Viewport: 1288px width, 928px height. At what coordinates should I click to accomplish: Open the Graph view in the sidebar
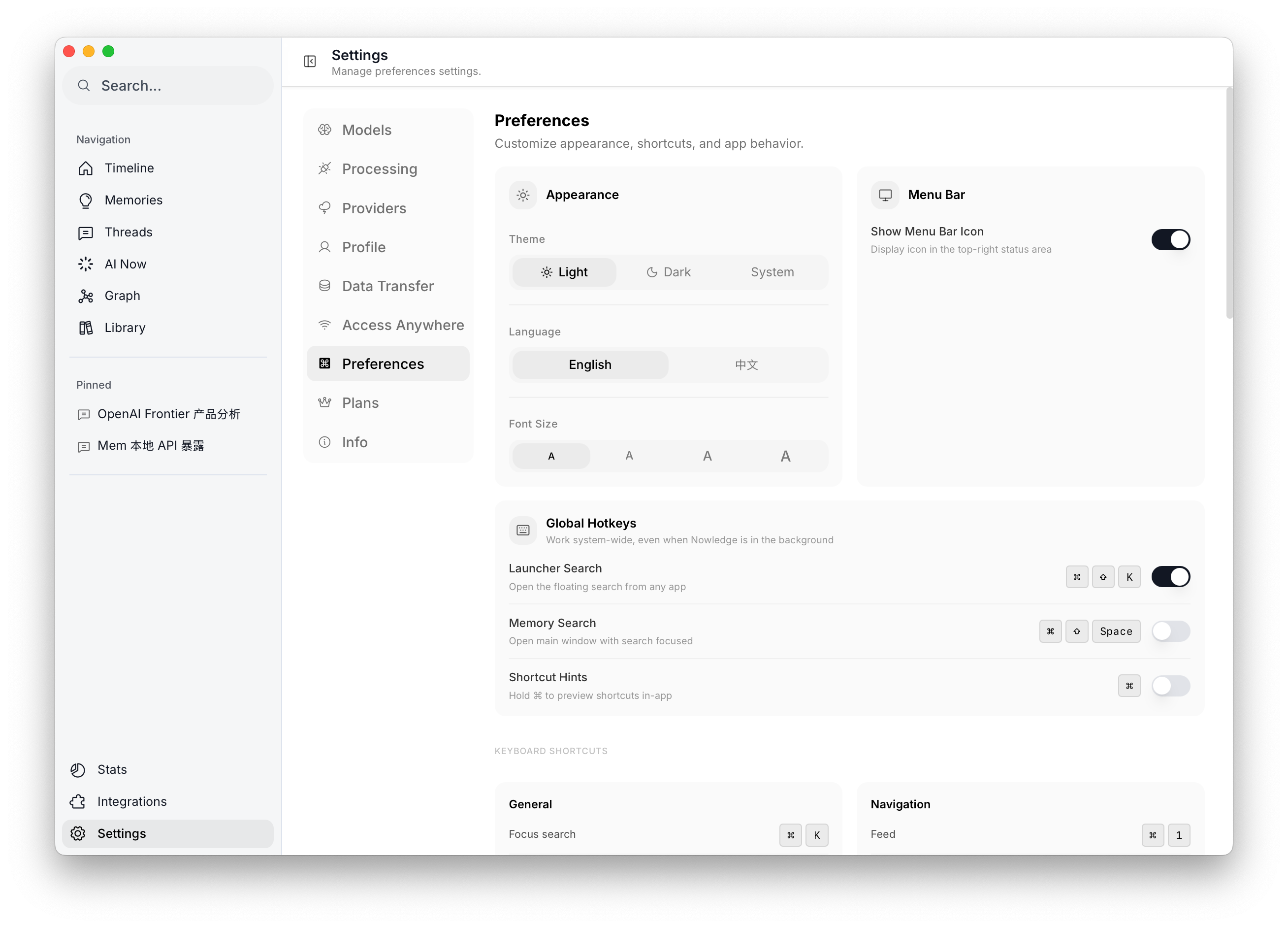tap(122, 296)
